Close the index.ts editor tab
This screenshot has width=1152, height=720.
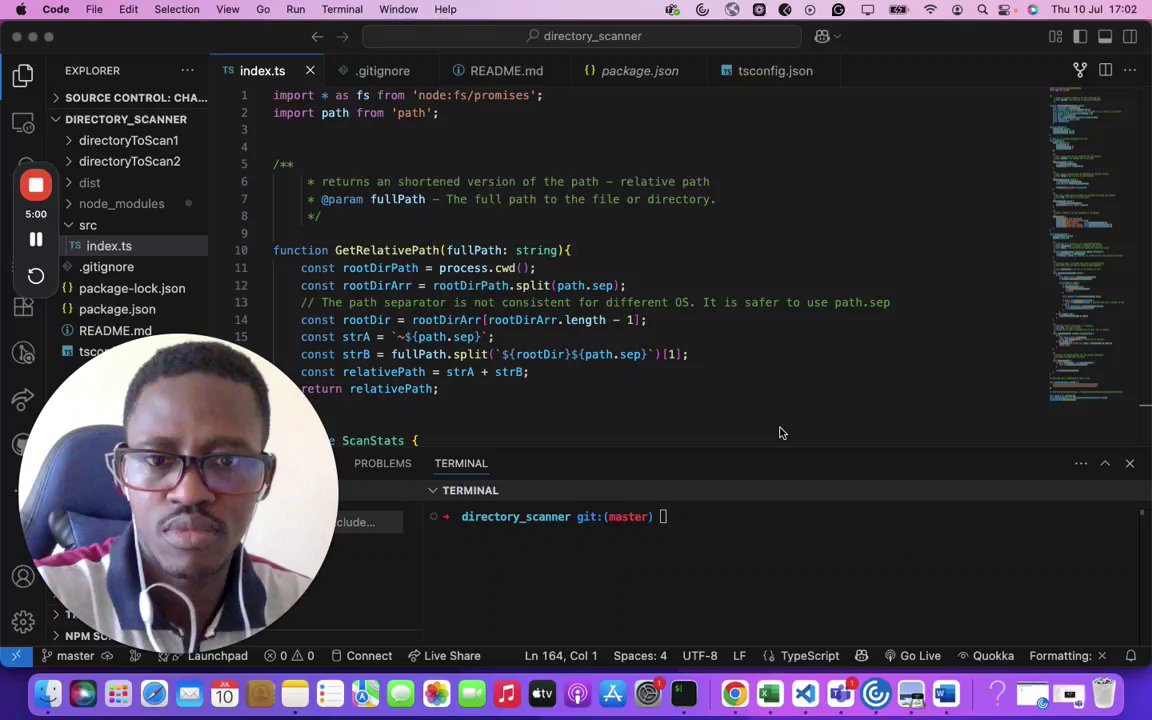[310, 71]
